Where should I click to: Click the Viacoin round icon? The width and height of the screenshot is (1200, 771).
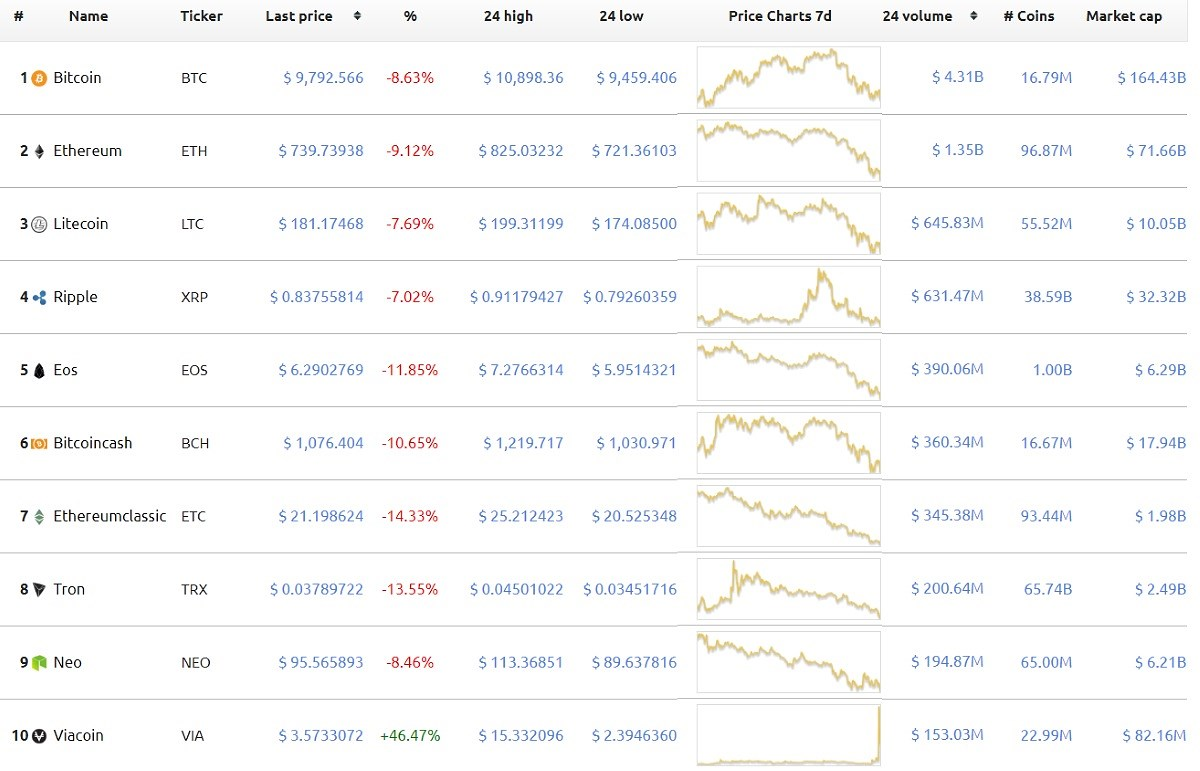pos(40,736)
